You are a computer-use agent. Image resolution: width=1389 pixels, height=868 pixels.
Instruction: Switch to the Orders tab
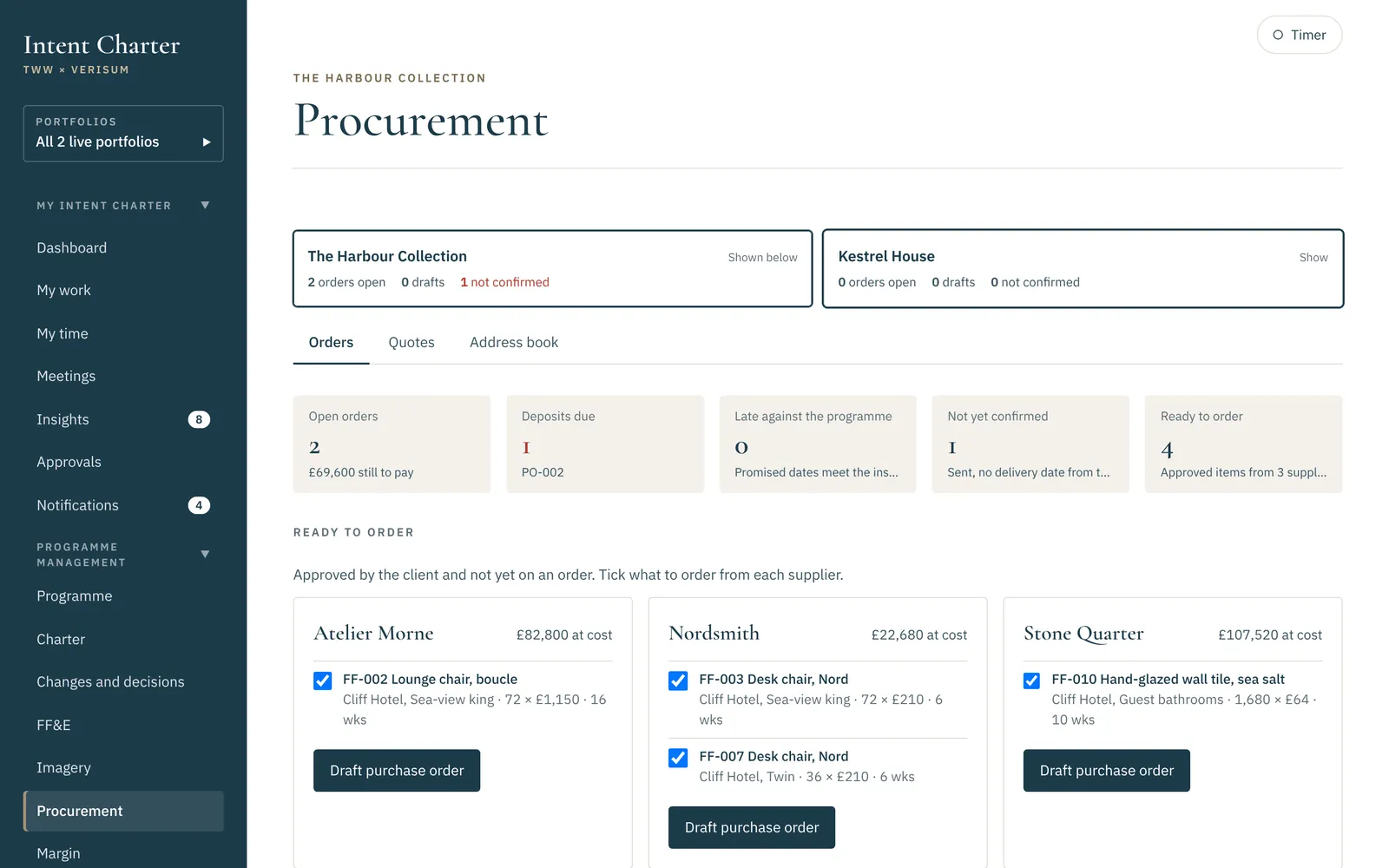[x=331, y=343]
